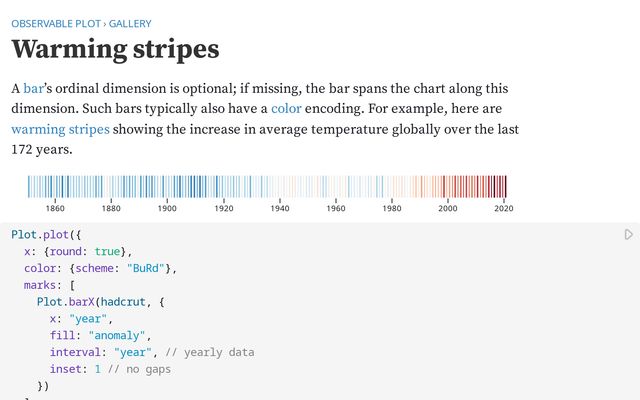Viewport: 640px width, 400px height.
Task: Click the "warming stripes" hyperlink
Action: pyautogui.click(x=60, y=129)
